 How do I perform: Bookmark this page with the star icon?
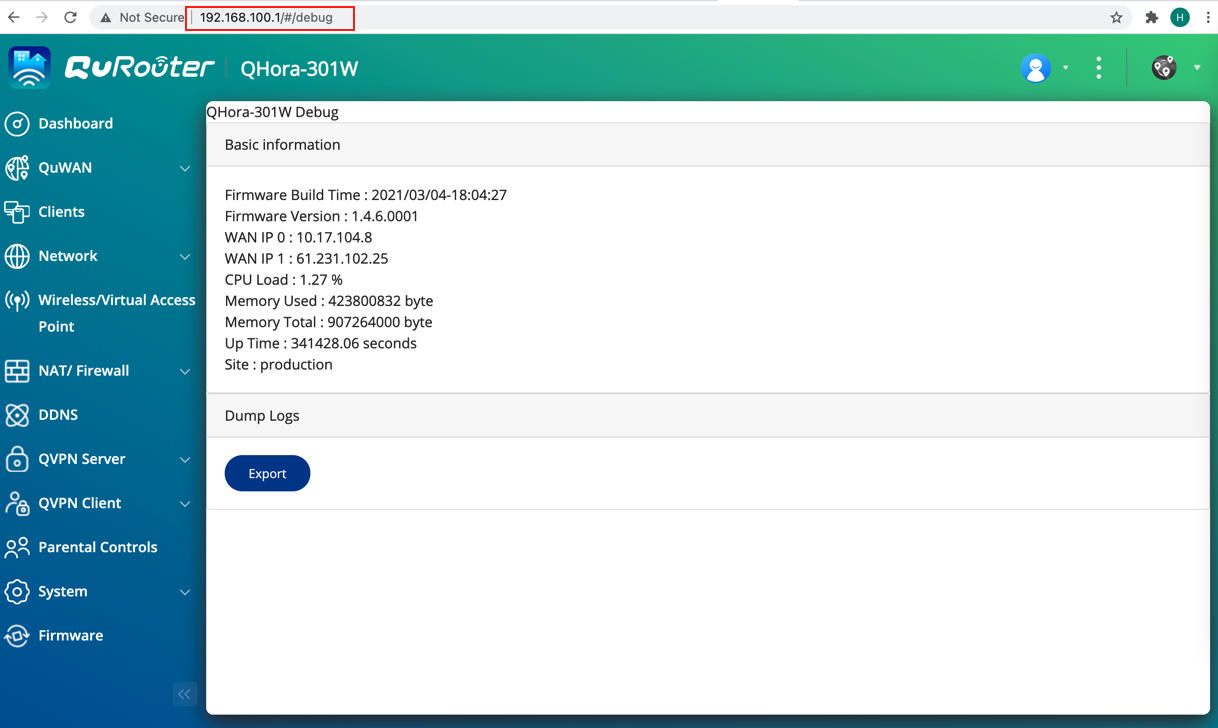1117,17
